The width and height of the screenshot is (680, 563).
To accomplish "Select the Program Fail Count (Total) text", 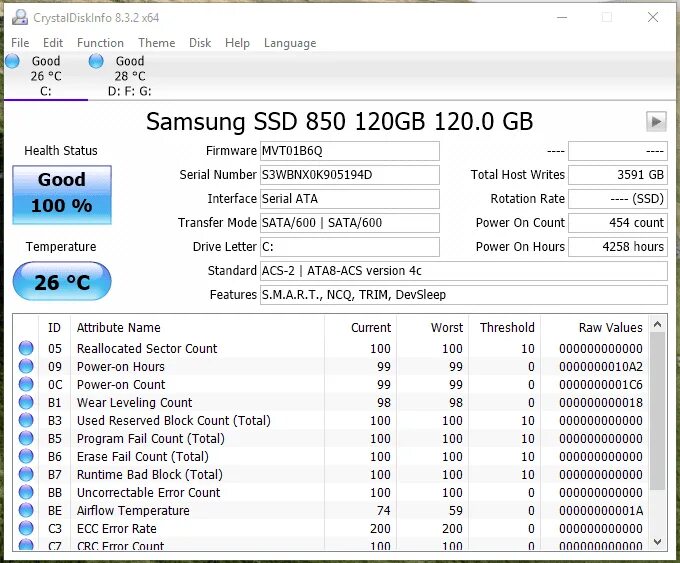I will pos(150,439).
